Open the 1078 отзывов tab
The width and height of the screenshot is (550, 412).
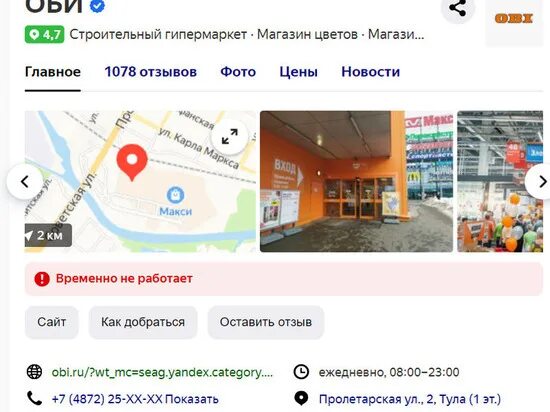(150, 72)
